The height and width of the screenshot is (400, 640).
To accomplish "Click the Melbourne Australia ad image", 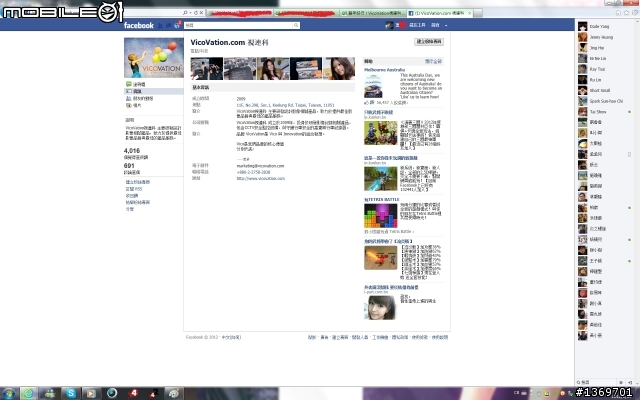I will (373, 86).
